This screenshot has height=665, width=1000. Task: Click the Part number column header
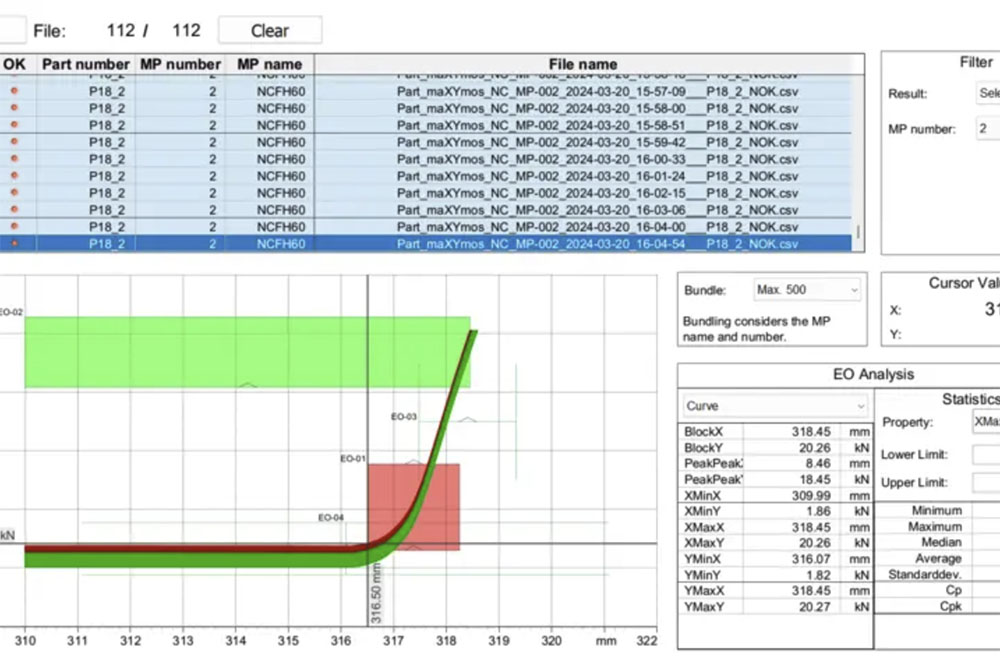coord(87,64)
